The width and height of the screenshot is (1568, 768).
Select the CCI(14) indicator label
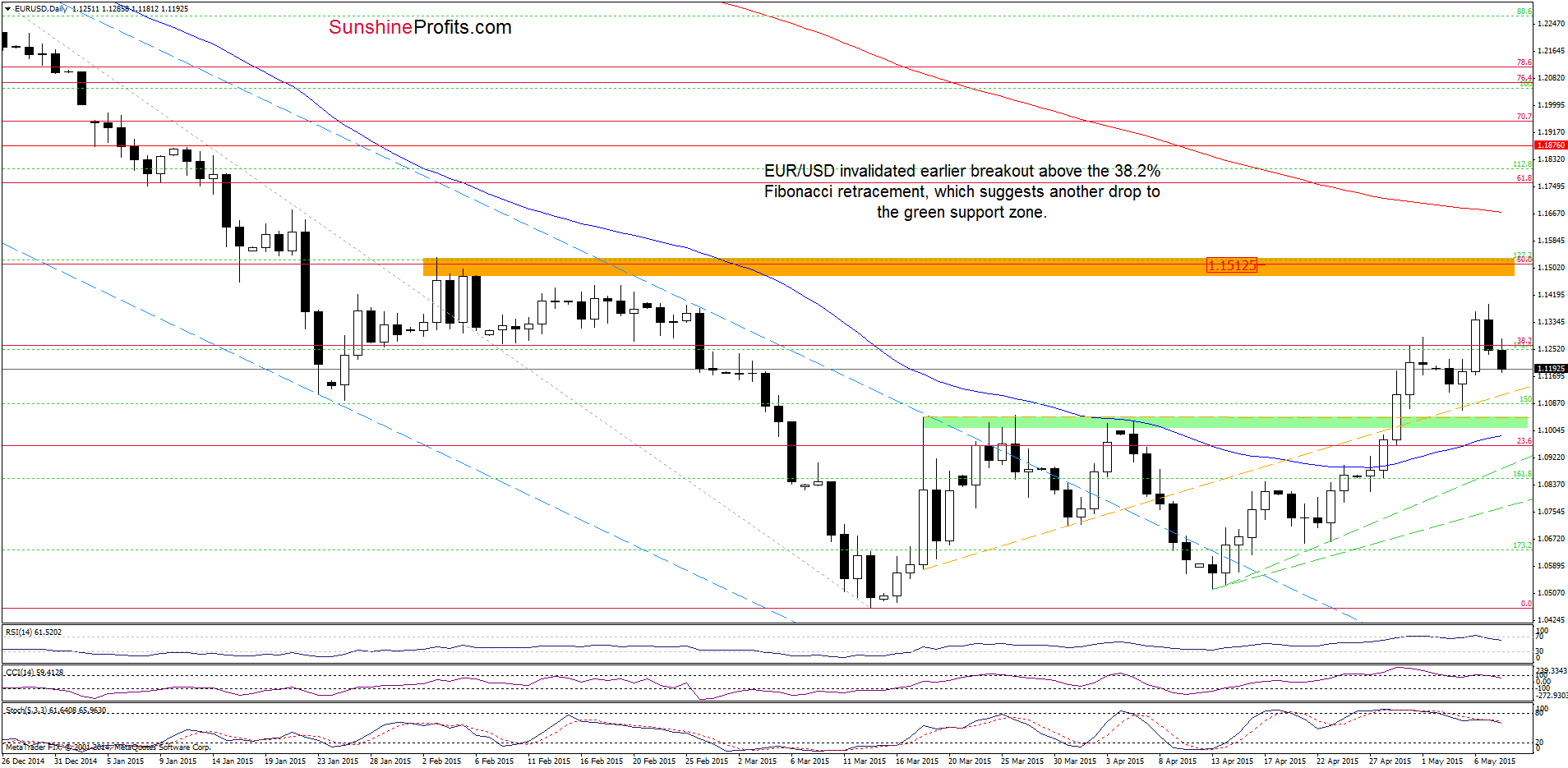tap(35, 673)
